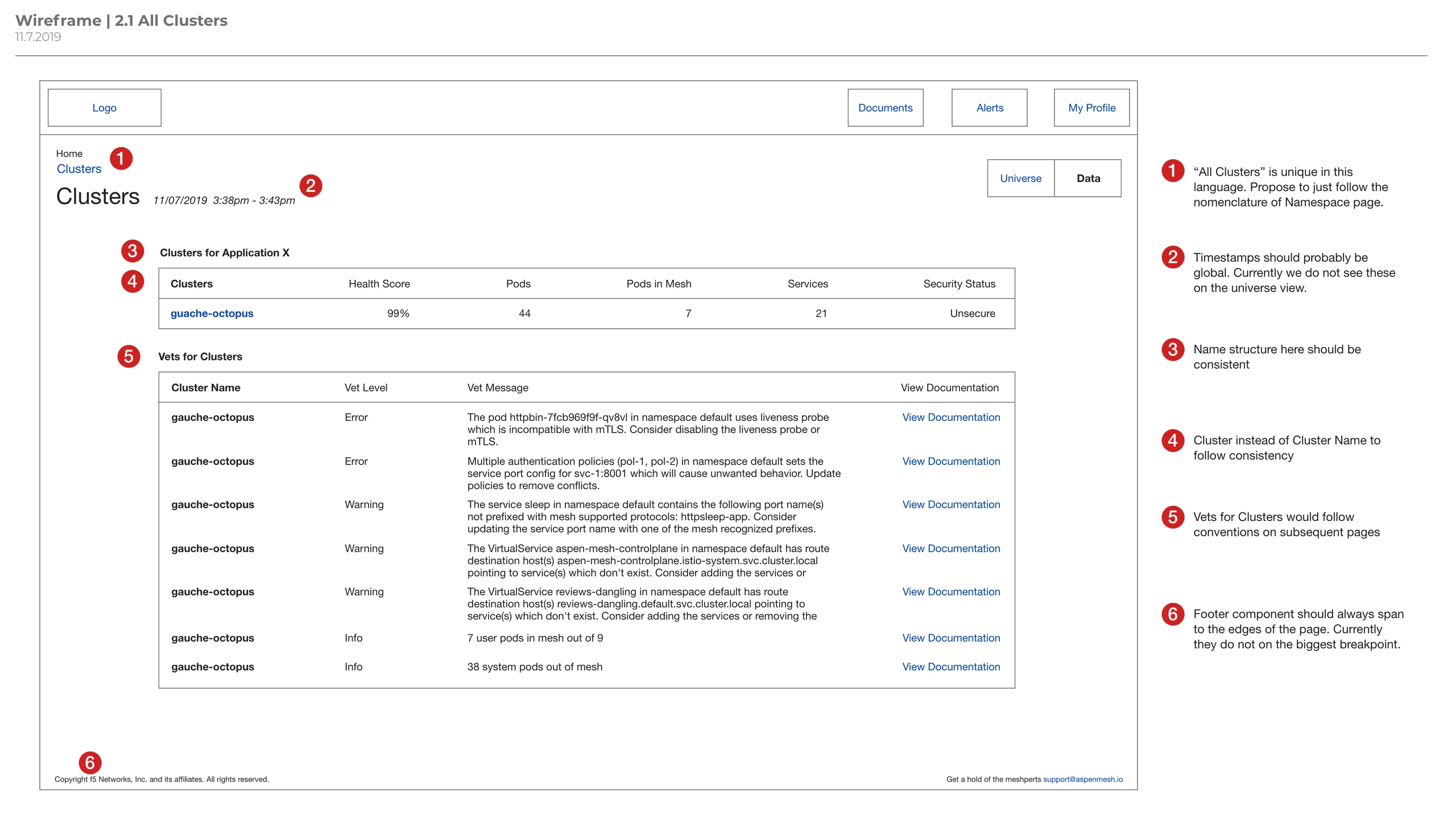
Task: Switch to the Universe view tab
Action: click(1020, 178)
